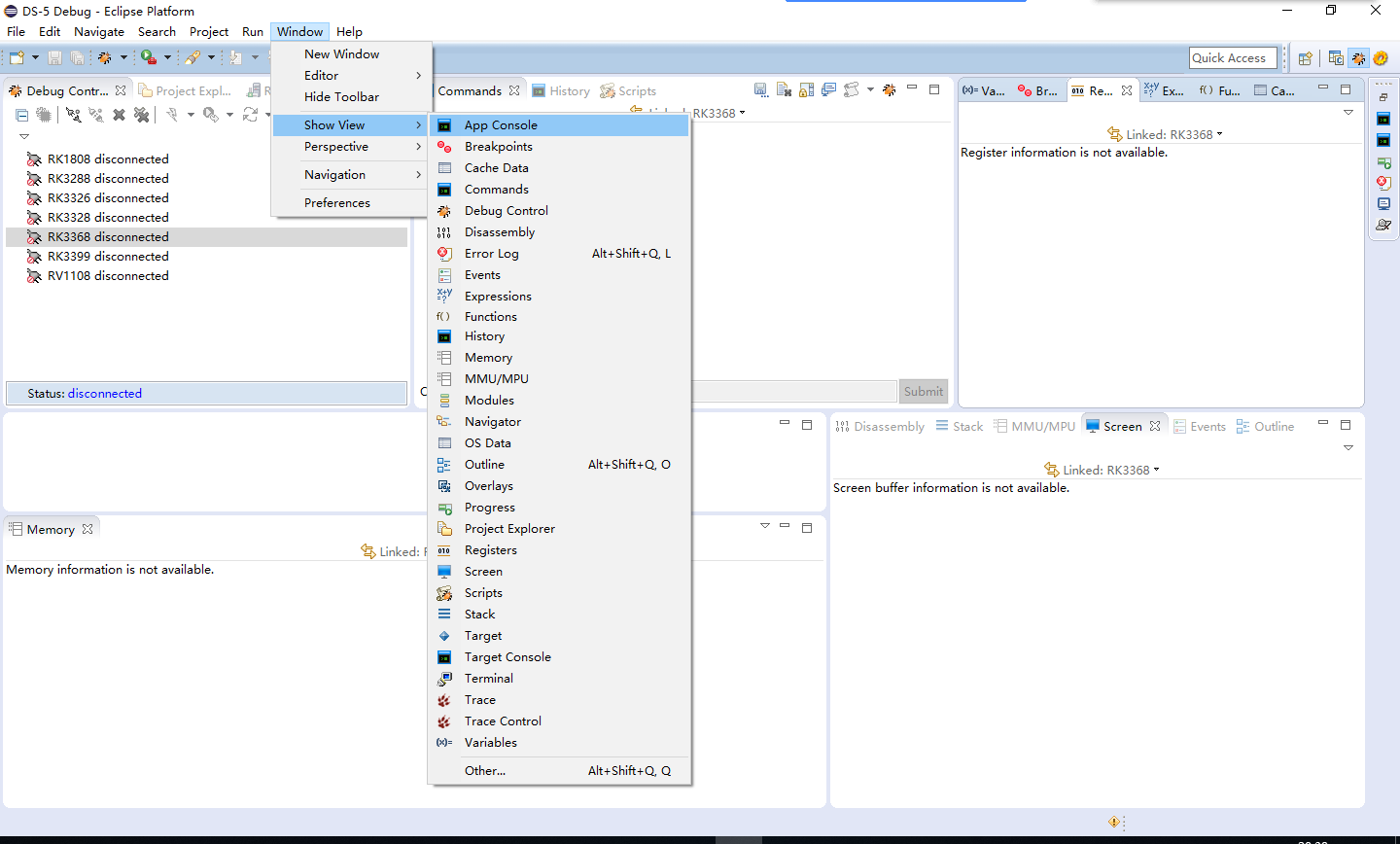Toggle link icon in Registers view
Image resolution: width=1400 pixels, height=844 pixels.
[x=1115, y=134]
